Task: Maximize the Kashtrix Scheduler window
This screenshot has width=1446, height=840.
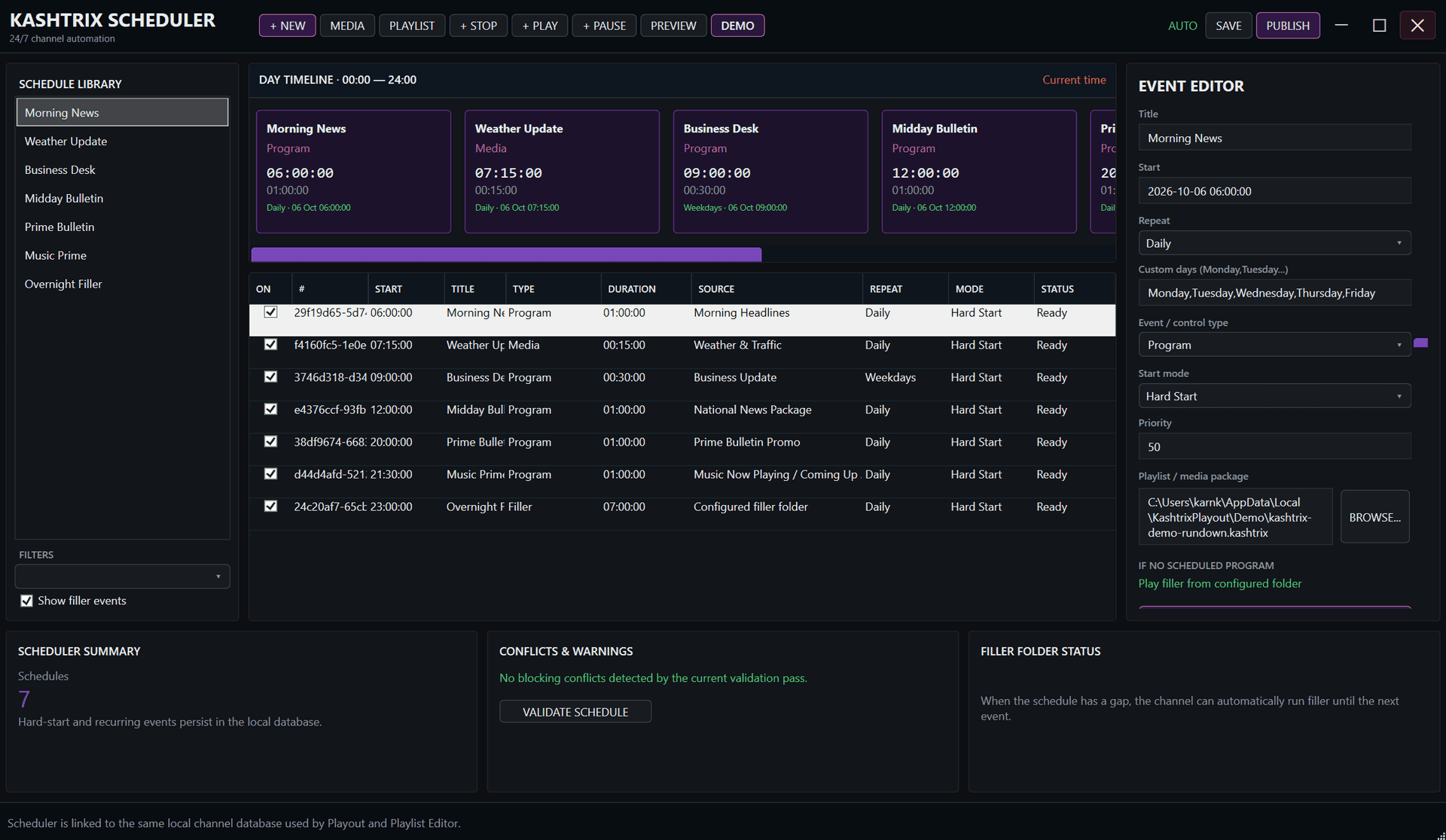Action: (x=1379, y=26)
